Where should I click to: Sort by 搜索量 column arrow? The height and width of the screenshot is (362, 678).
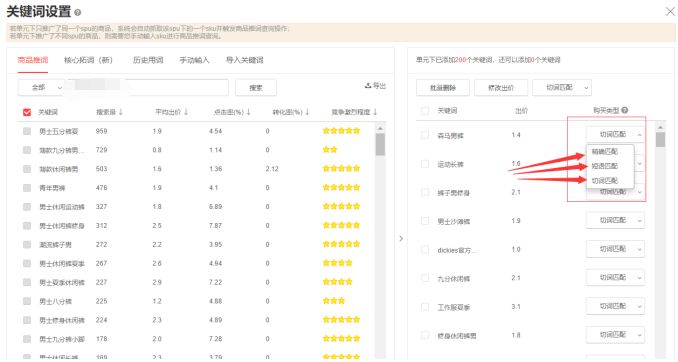point(121,112)
